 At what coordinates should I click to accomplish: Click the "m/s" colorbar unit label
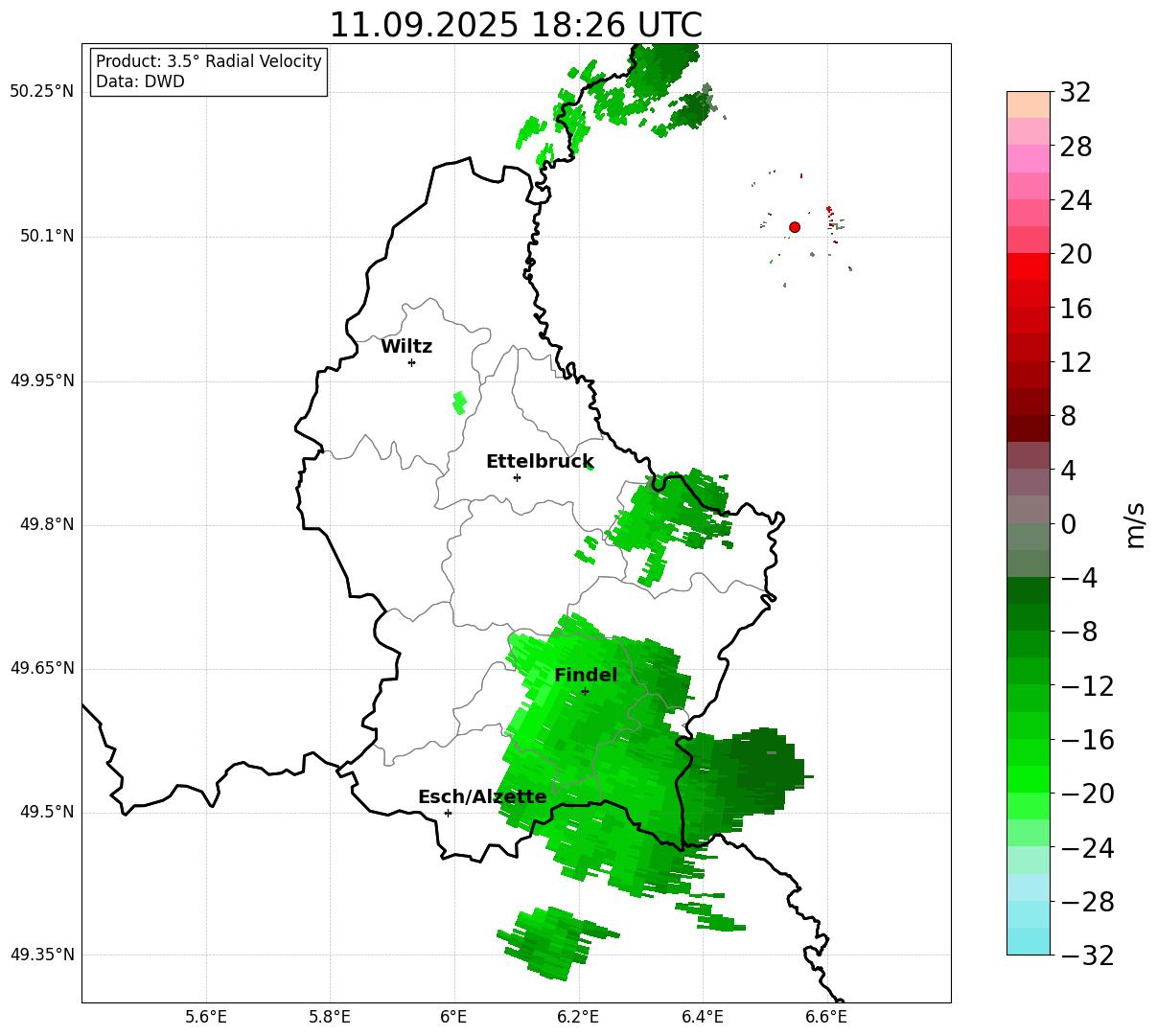pos(1136,524)
